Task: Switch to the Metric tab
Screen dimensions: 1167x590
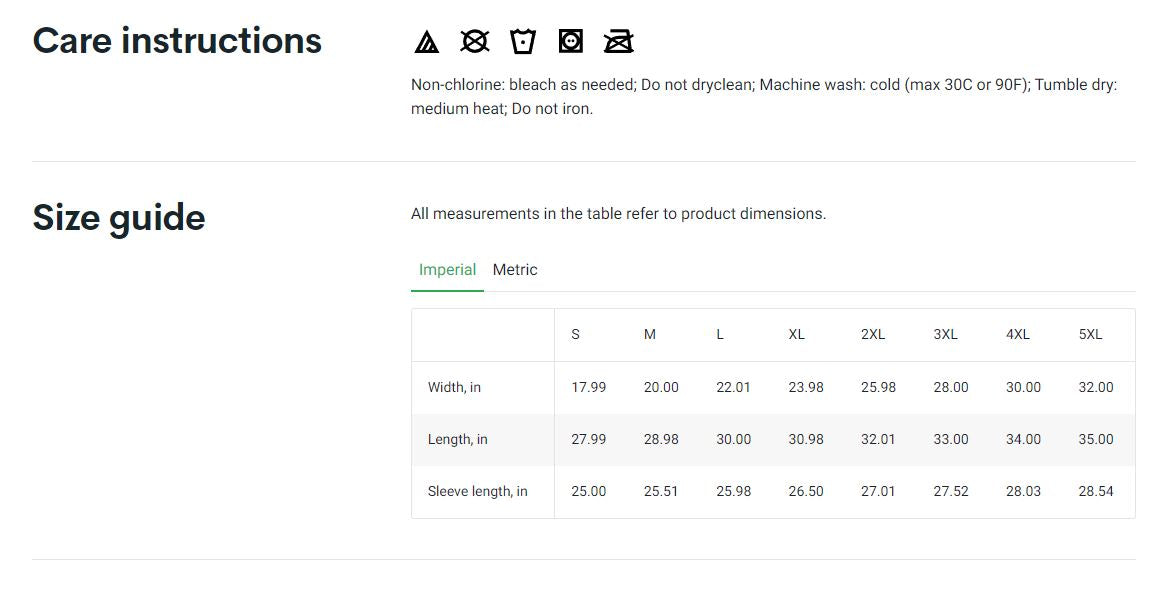Action: [x=515, y=270]
